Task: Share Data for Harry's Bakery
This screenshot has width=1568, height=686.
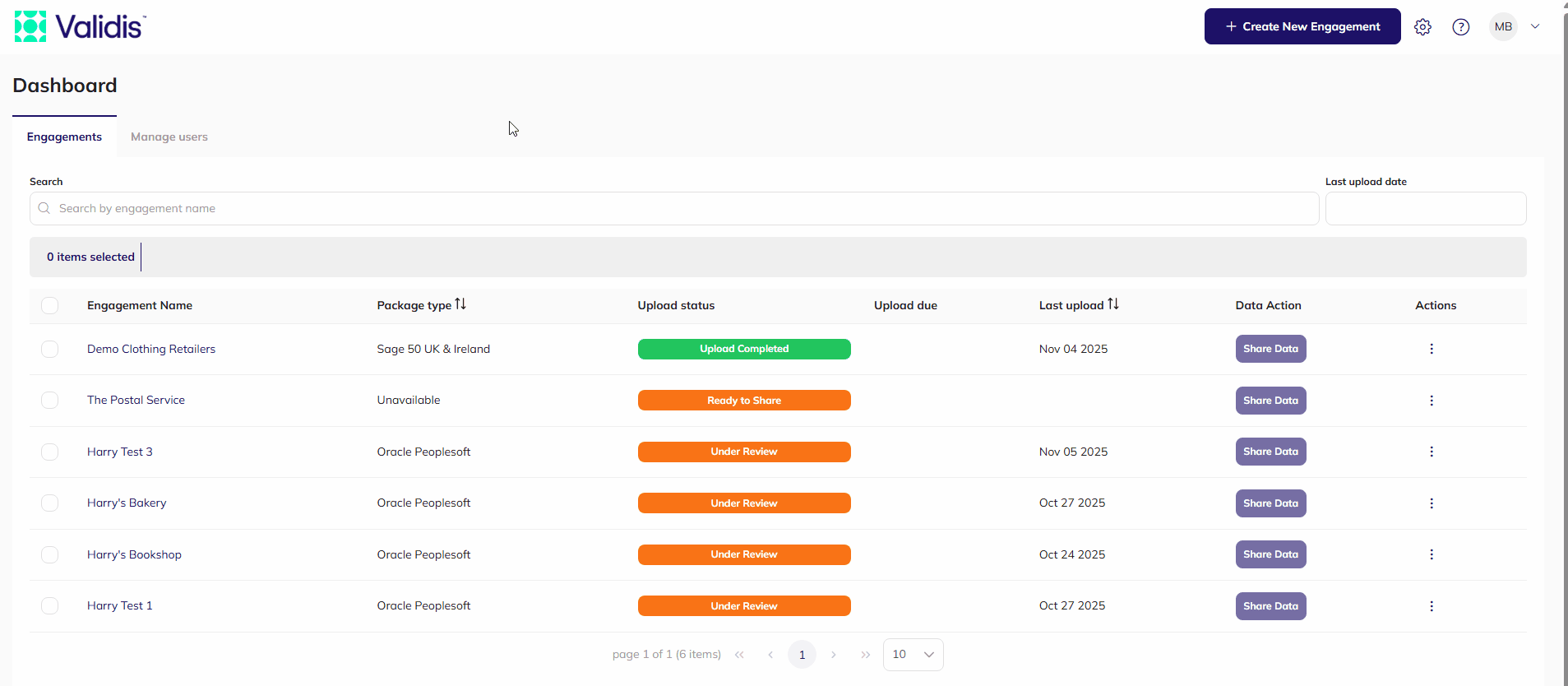Action: pyautogui.click(x=1270, y=503)
